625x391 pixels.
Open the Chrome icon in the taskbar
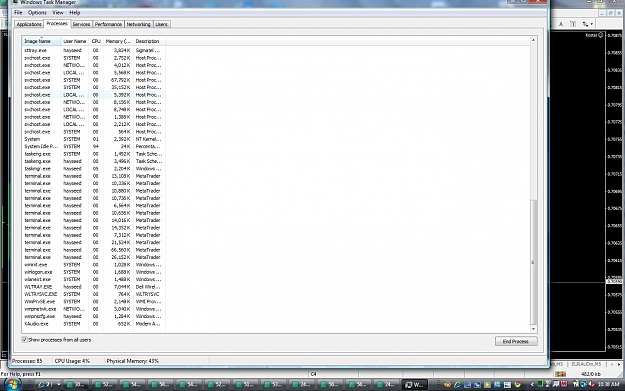pos(517,385)
